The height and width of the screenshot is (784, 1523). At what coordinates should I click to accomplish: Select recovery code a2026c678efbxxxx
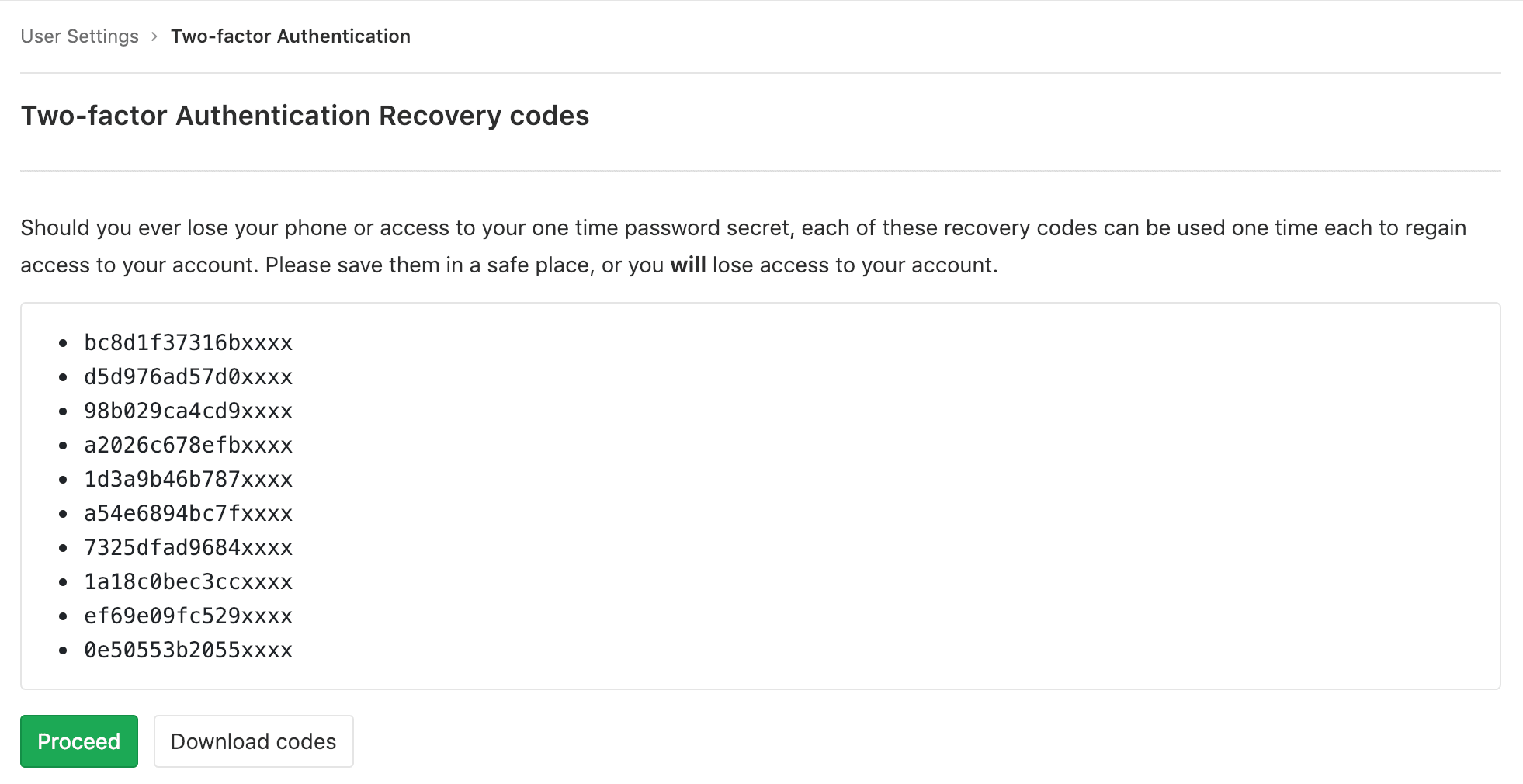(x=189, y=445)
